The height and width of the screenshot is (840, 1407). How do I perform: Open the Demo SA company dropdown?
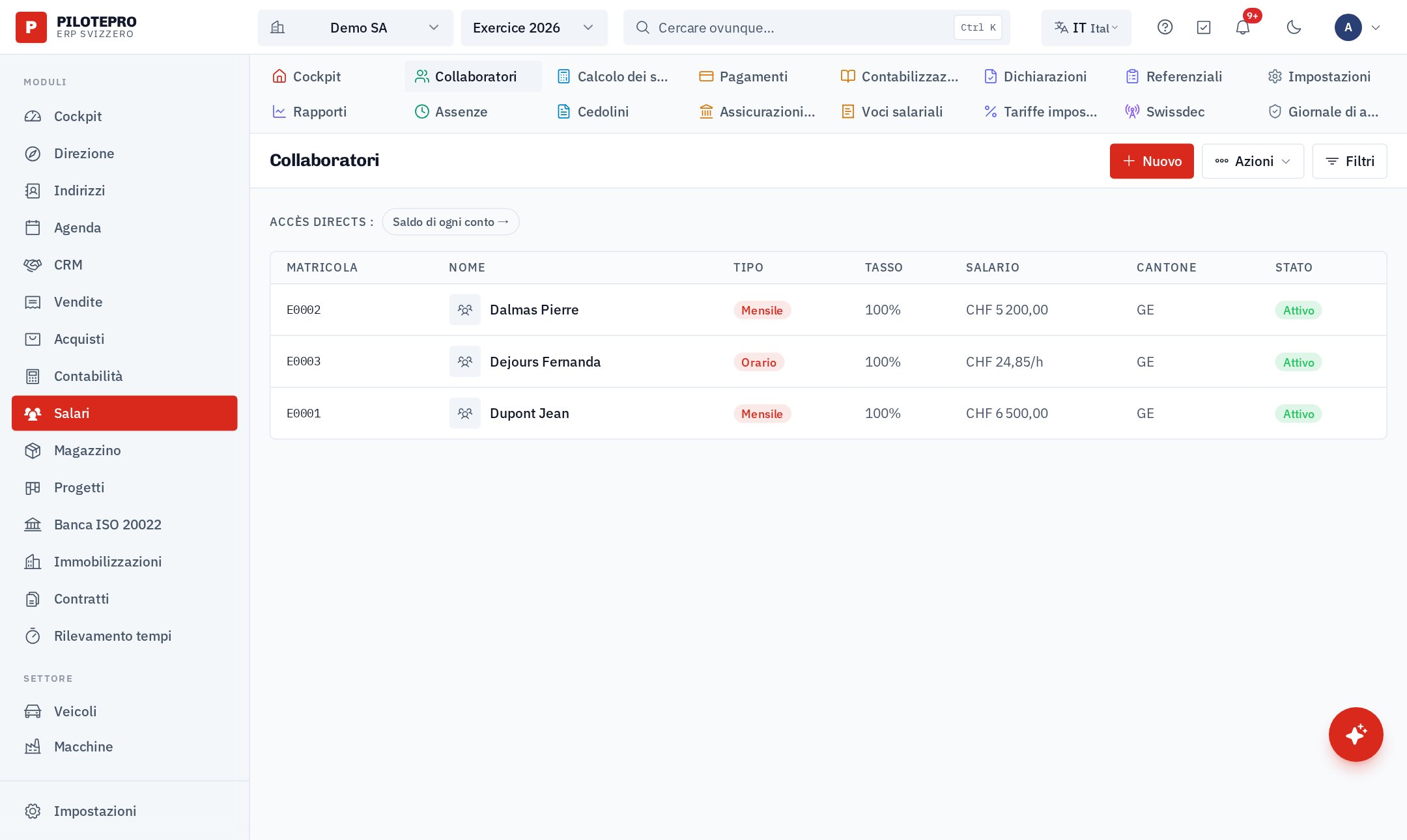pos(355,27)
